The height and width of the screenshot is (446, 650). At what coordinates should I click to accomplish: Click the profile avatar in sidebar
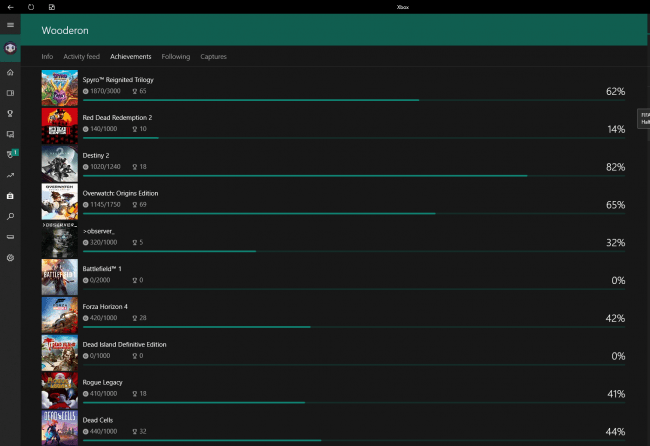[x=10, y=48]
